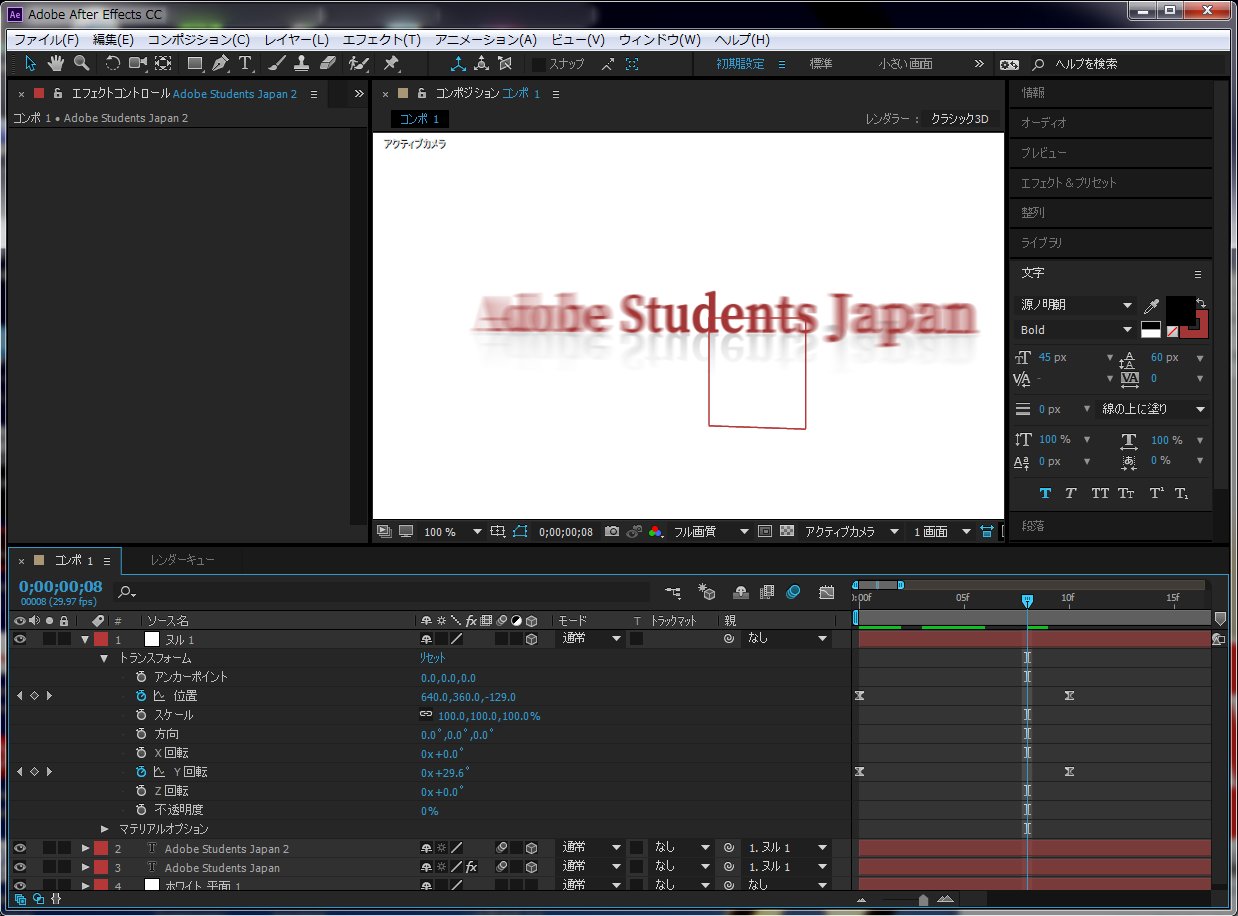Image resolution: width=1238 pixels, height=916 pixels.
Task: Hide the Null 1 layer eye
Action: pos(20,638)
